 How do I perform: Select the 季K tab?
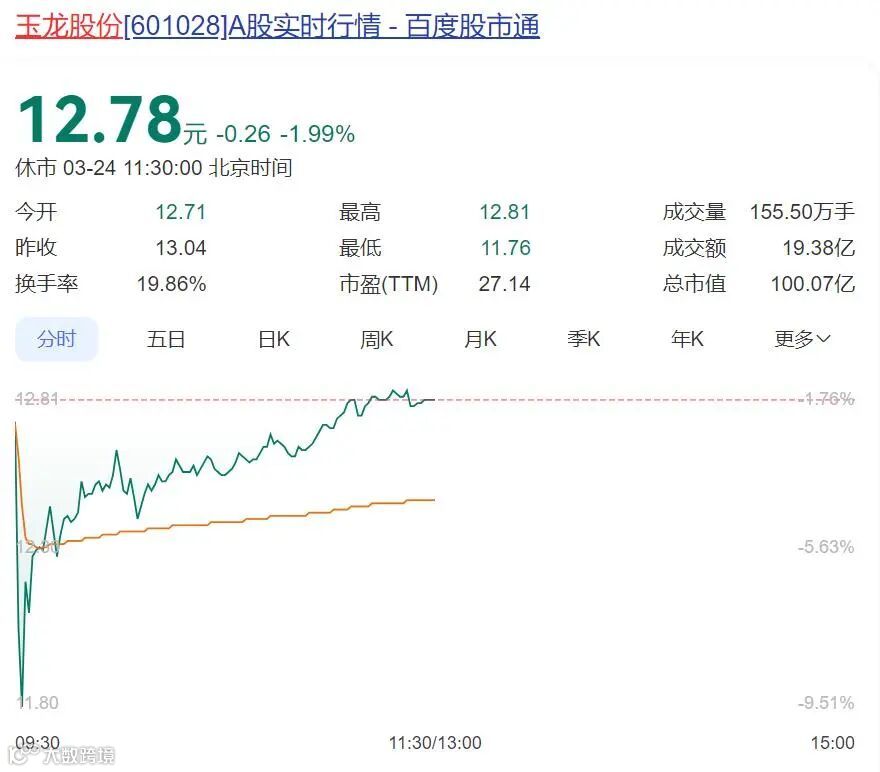coord(584,339)
